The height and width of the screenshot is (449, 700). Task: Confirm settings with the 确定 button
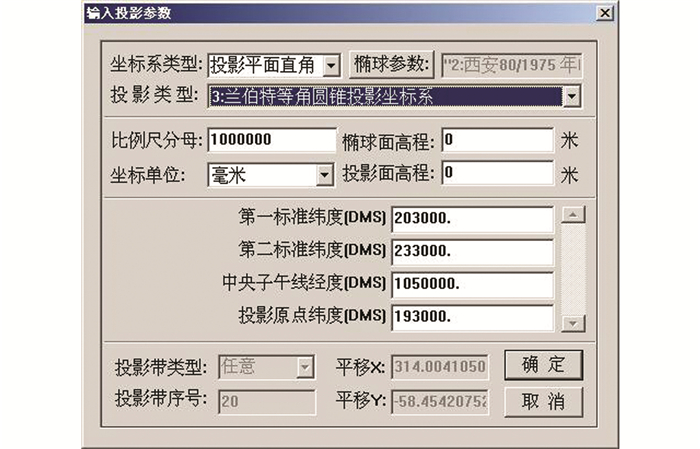543,364
